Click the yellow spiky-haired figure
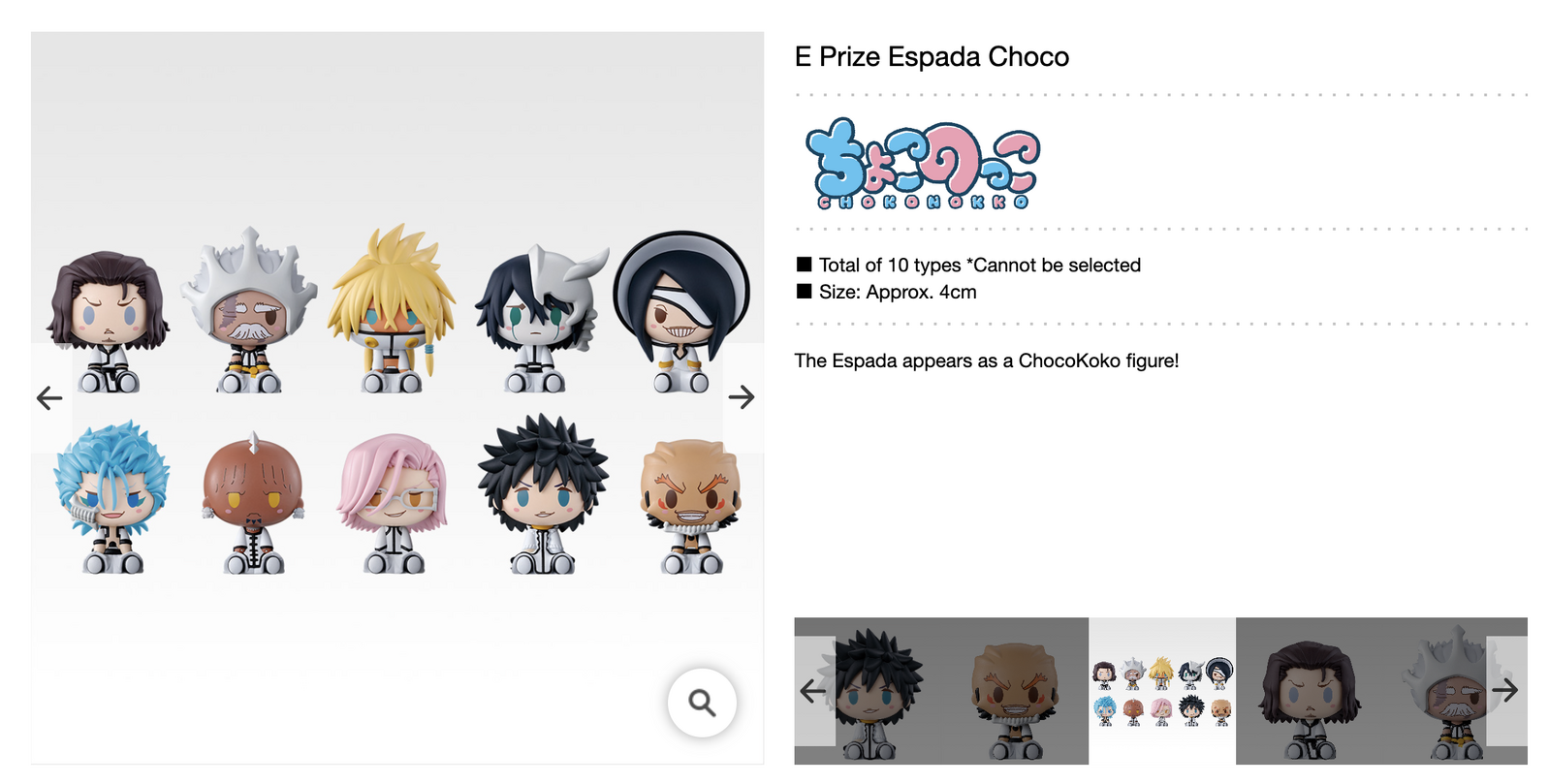Viewport: 1549px width, 784px height. 393,308
